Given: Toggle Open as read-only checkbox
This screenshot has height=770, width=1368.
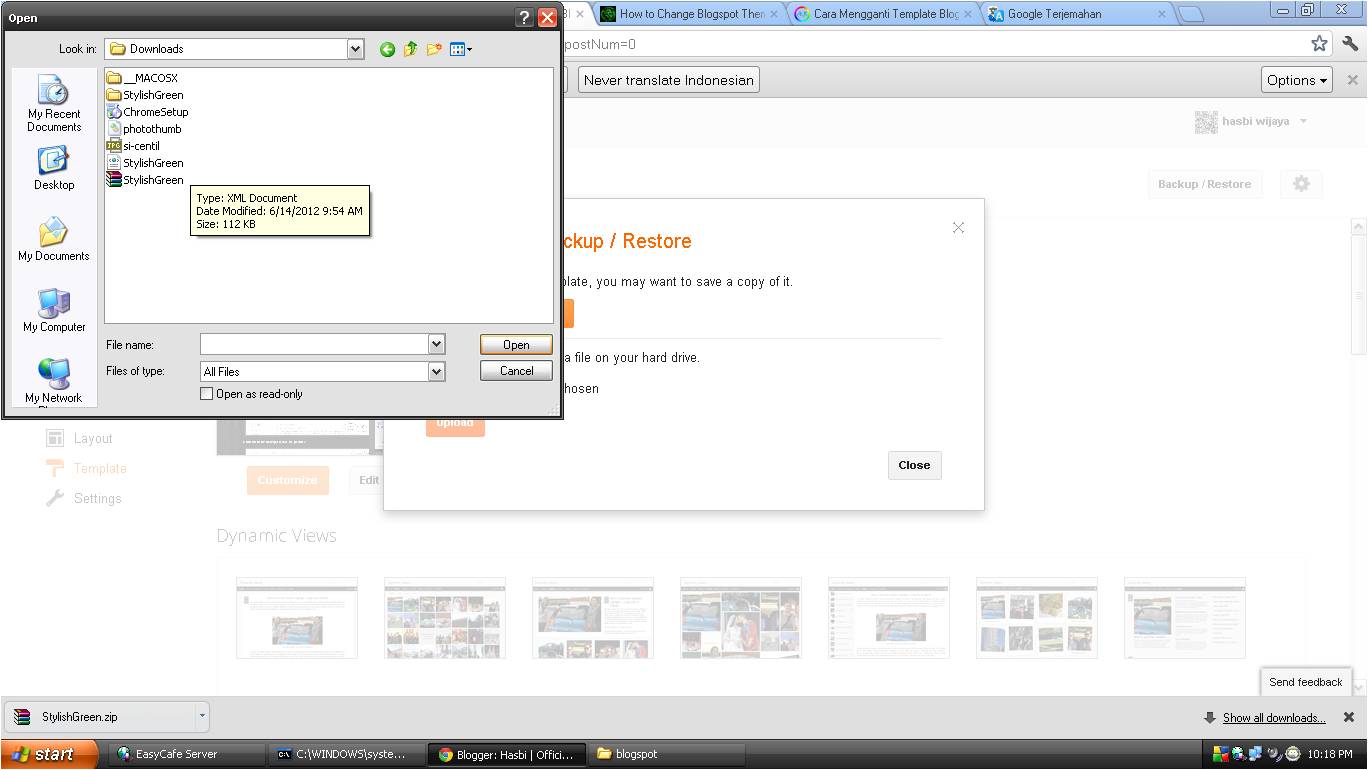Looking at the screenshot, I should point(207,394).
